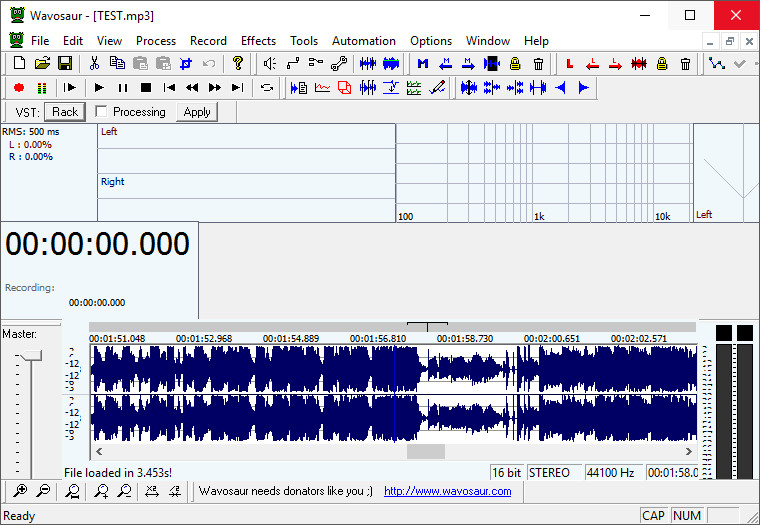Viewport: 760px width, 525px height.
Task: Click the speaker volume icon in the toolbar
Action: 269,63
